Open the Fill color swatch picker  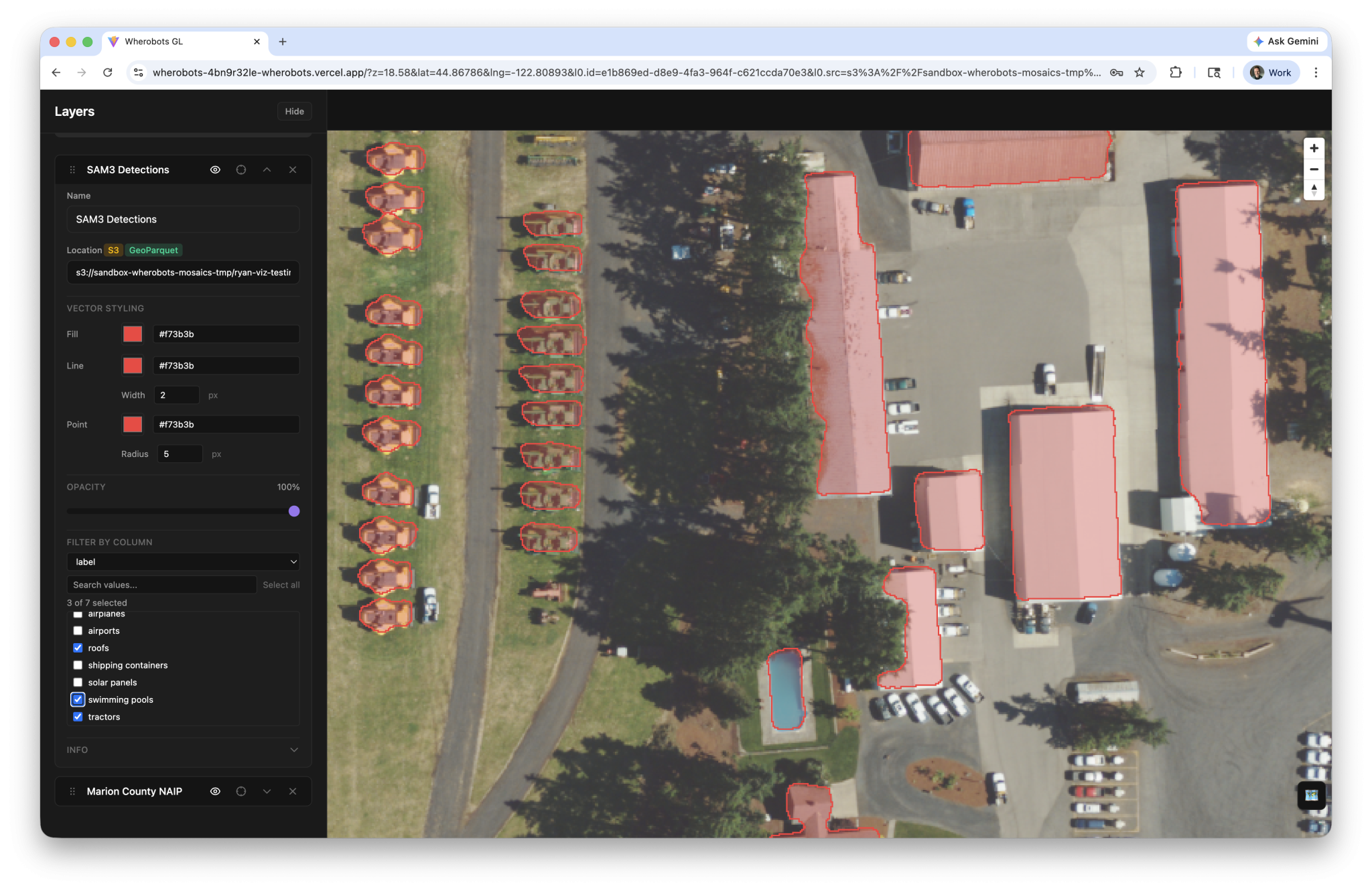coord(133,334)
